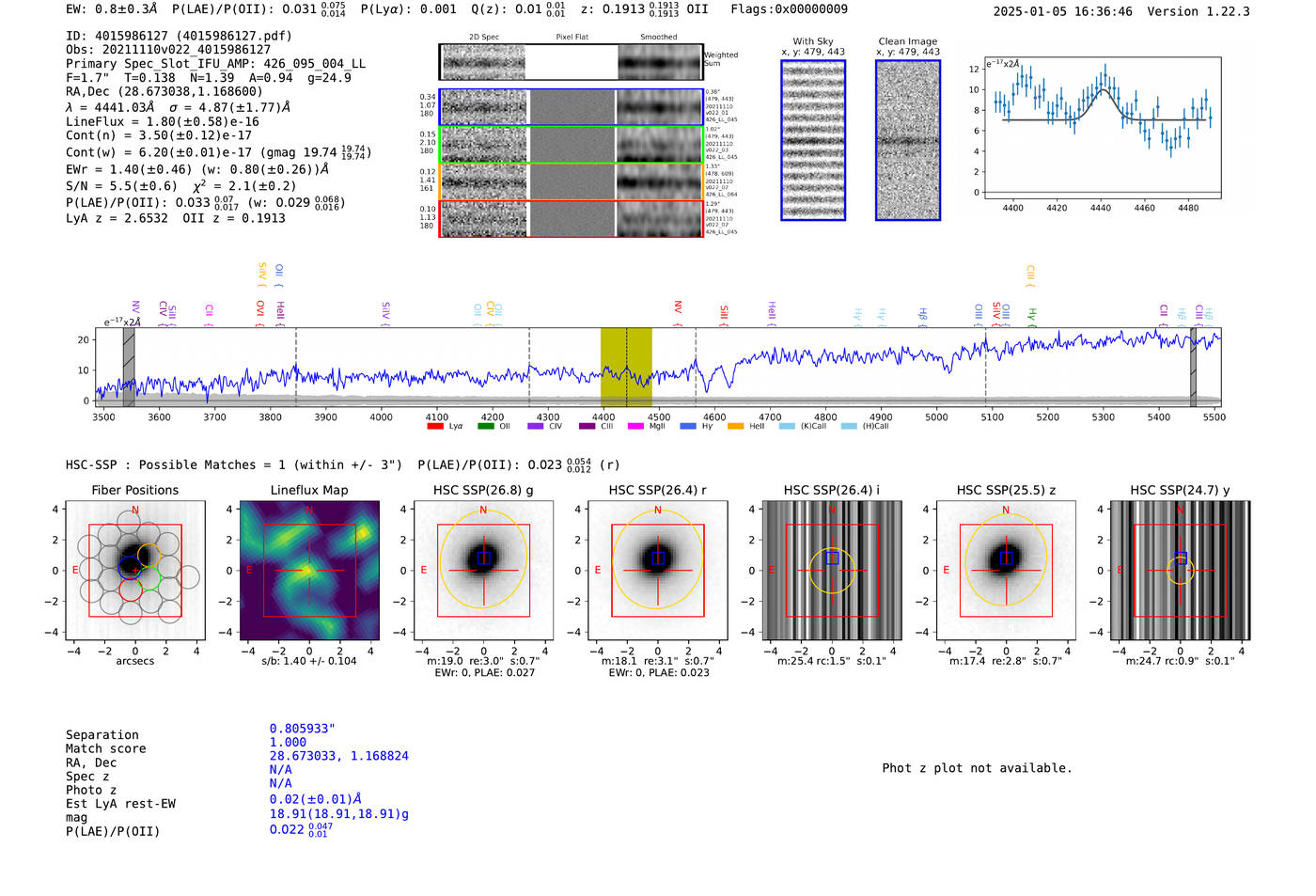Open the HSC SSP(26.4) r image
This screenshot has height=896, width=1316.
click(657, 571)
